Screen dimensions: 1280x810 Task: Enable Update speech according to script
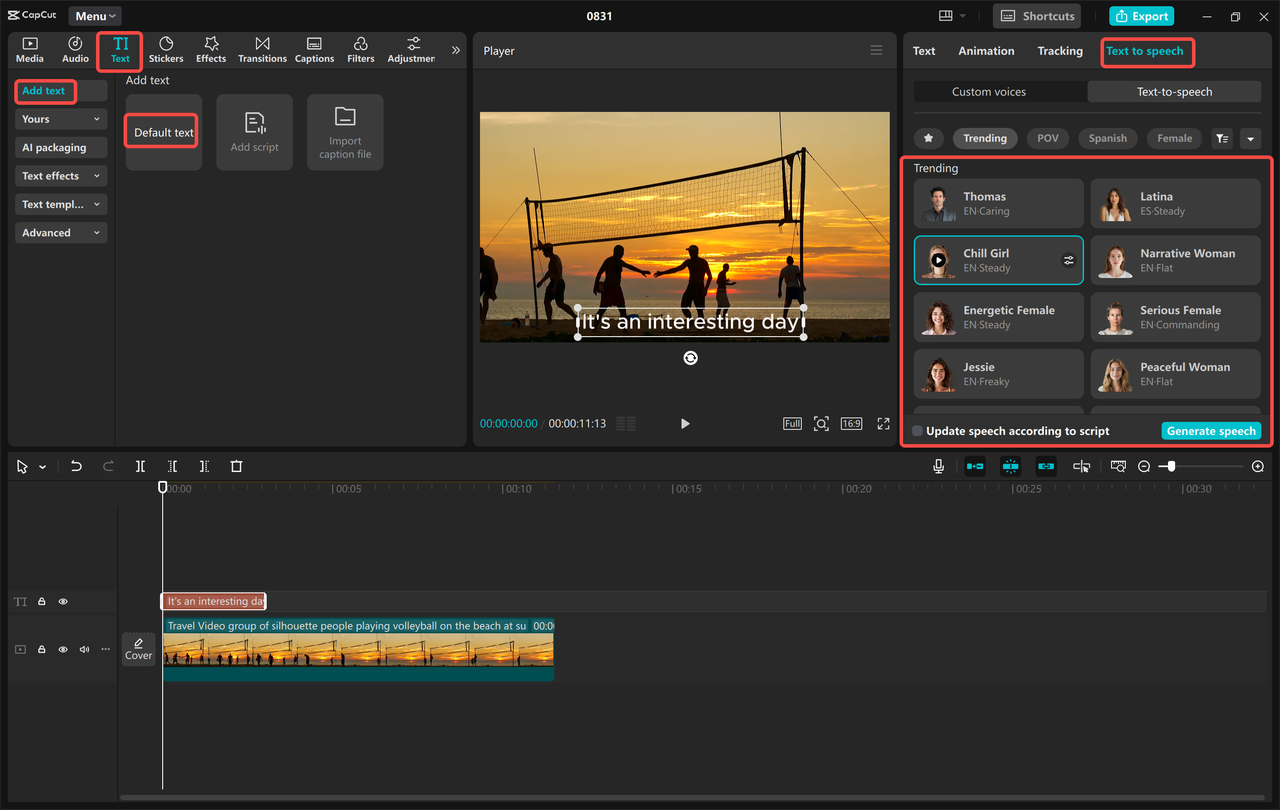(916, 430)
